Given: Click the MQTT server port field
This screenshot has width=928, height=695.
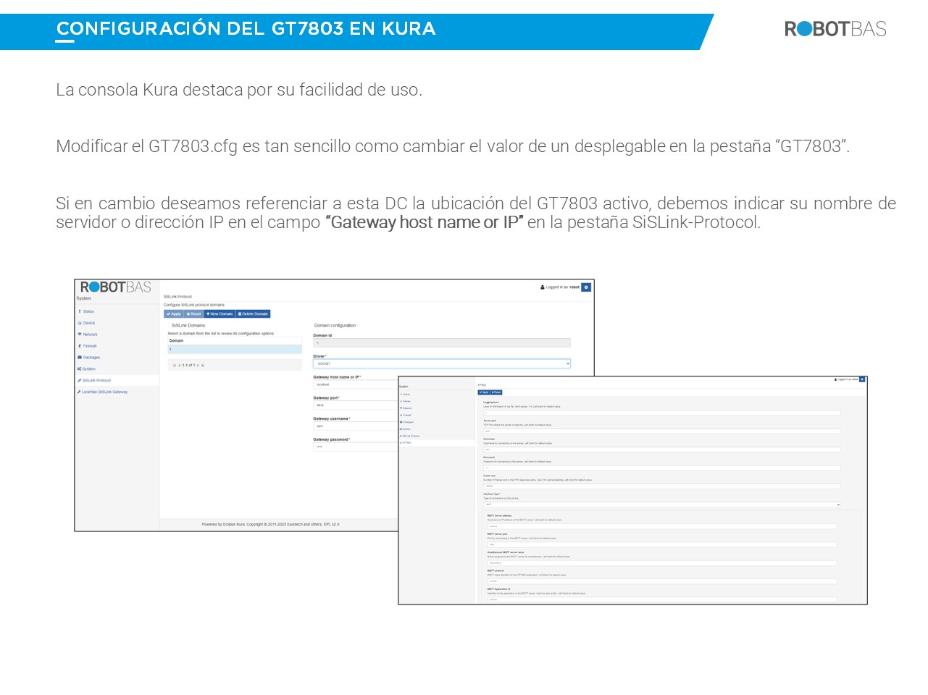Looking at the screenshot, I should (662, 544).
